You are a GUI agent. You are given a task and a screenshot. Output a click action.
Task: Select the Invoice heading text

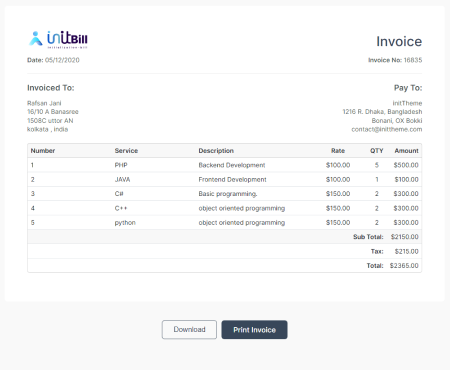tap(399, 42)
